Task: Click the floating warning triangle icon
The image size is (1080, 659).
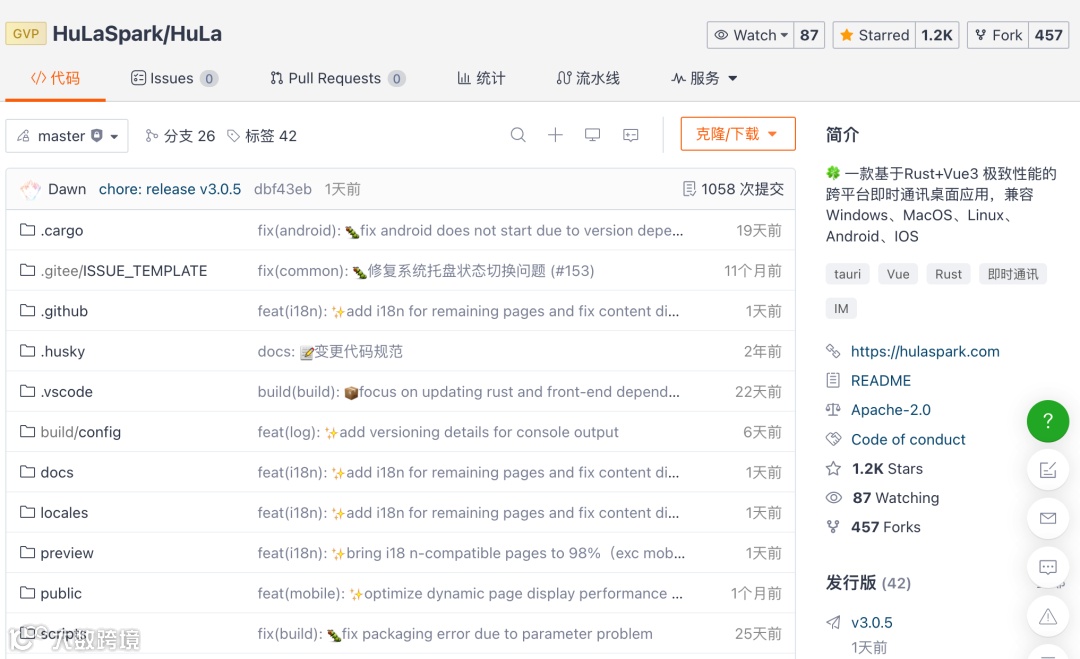Action: pyautogui.click(x=1048, y=616)
